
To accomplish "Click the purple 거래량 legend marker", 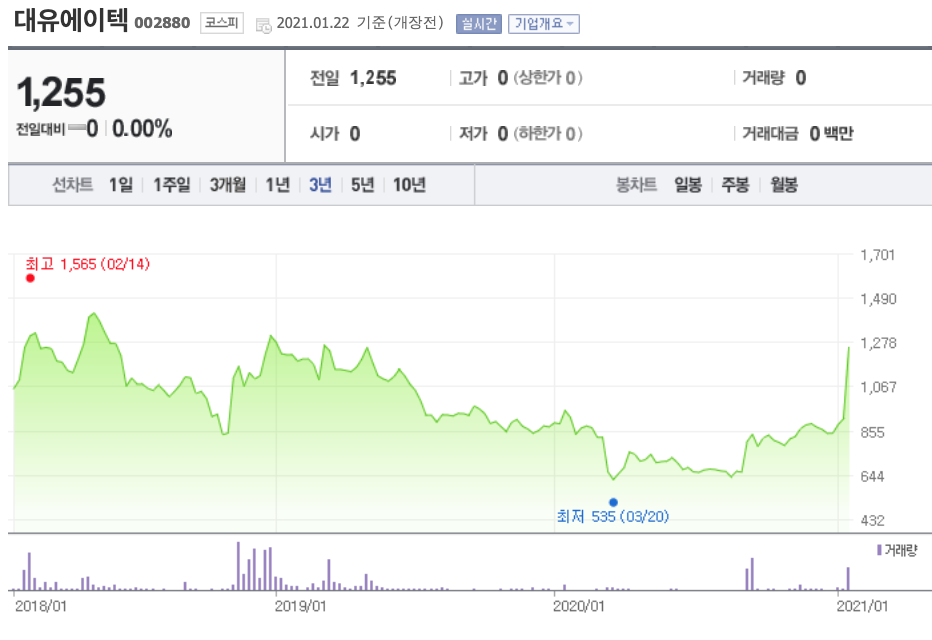I will 879,550.
